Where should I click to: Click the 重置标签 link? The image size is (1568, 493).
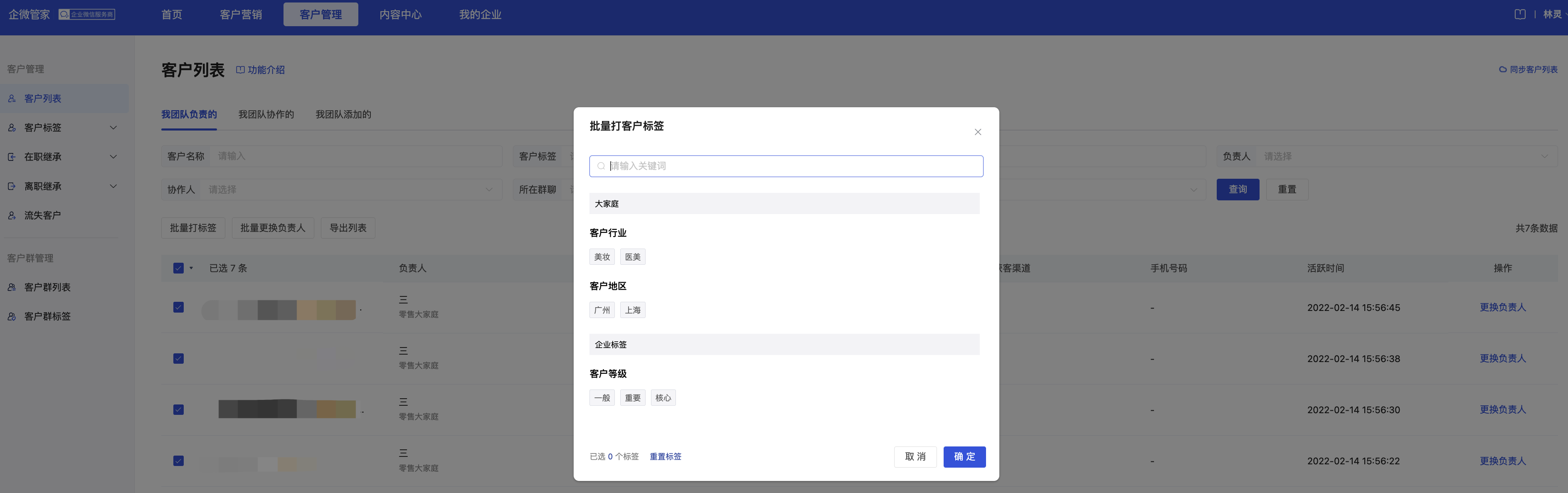tap(665, 456)
